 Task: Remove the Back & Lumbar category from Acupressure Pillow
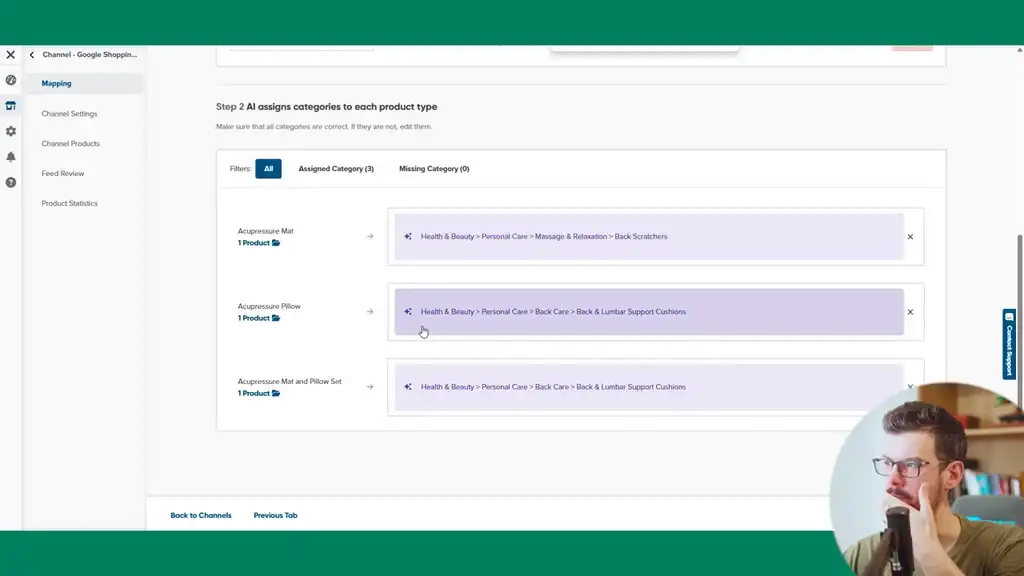(910, 311)
